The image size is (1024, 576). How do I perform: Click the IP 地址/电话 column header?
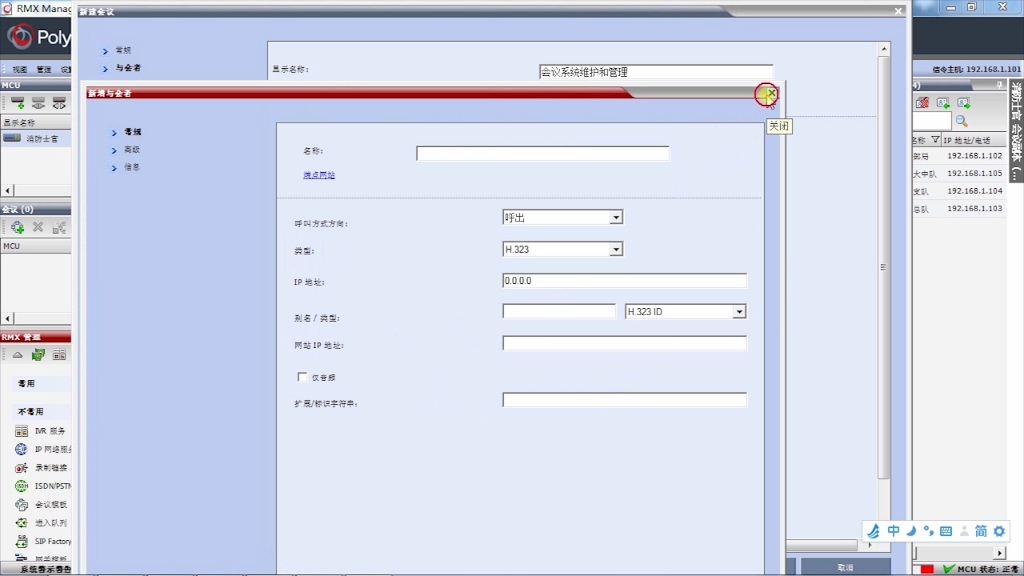click(973, 140)
